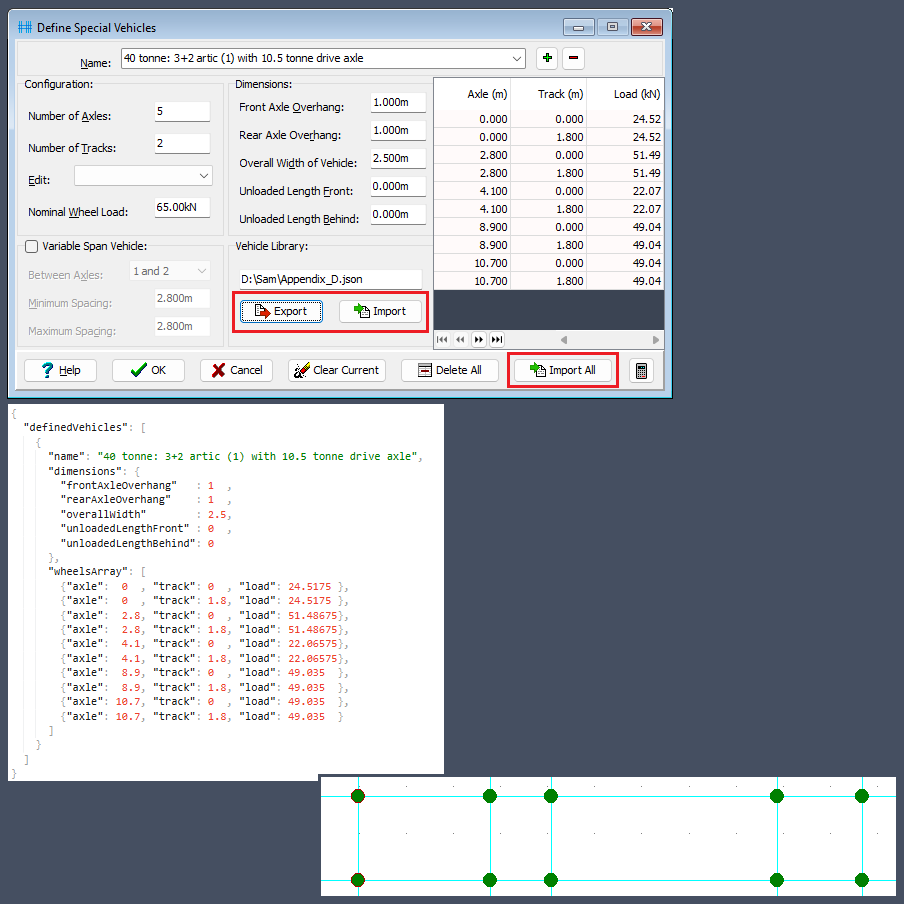This screenshot has height=904, width=904.
Task: Select the top-right green wheel node
Action: click(862, 796)
